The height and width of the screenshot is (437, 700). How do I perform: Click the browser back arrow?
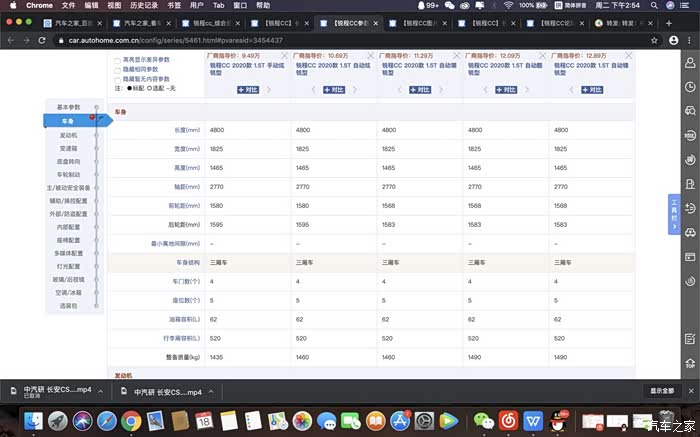[10, 40]
